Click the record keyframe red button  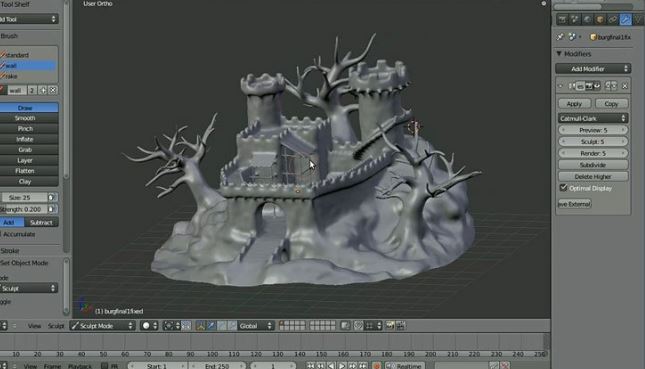[376, 366]
